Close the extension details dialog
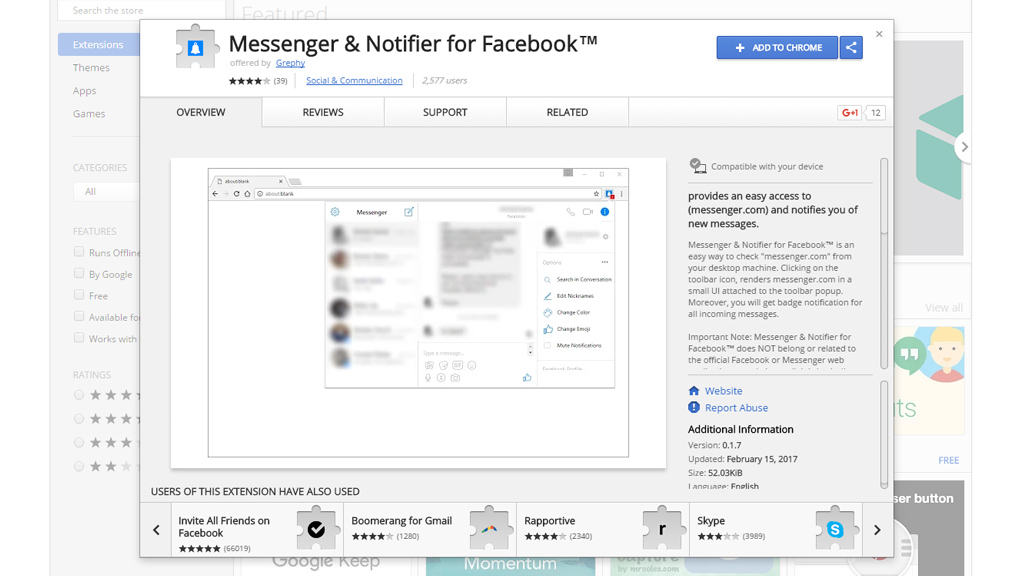 (x=879, y=34)
